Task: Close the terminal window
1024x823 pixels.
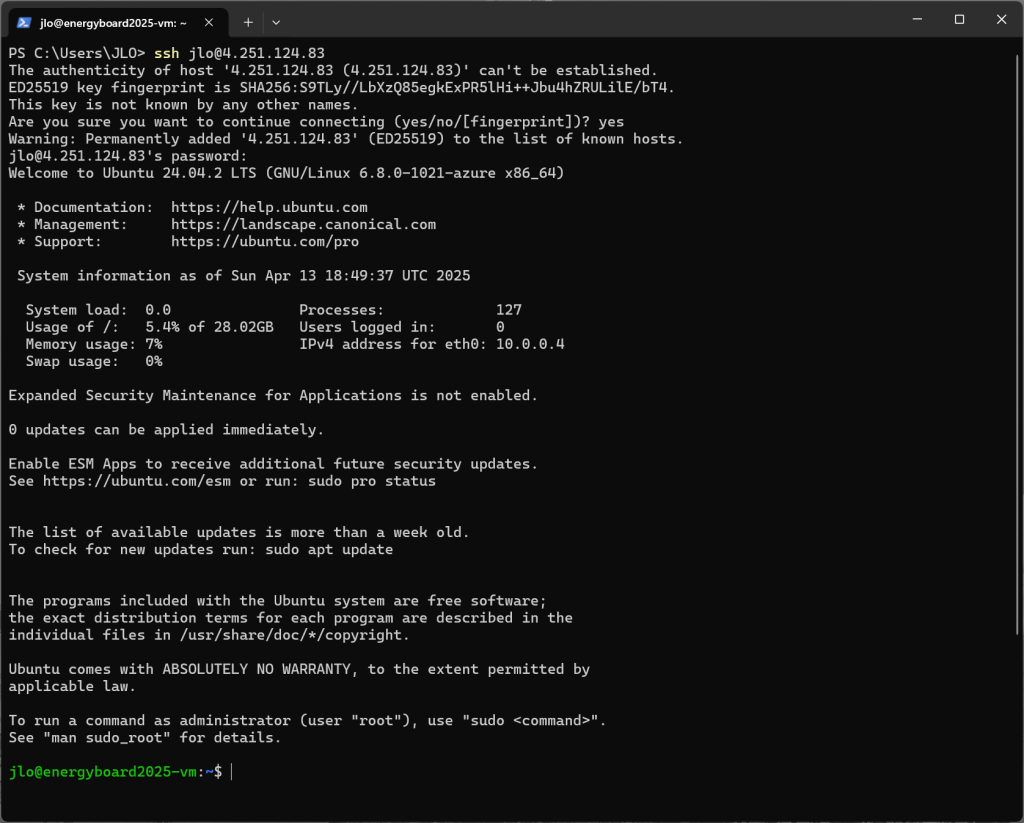Action: point(1001,20)
